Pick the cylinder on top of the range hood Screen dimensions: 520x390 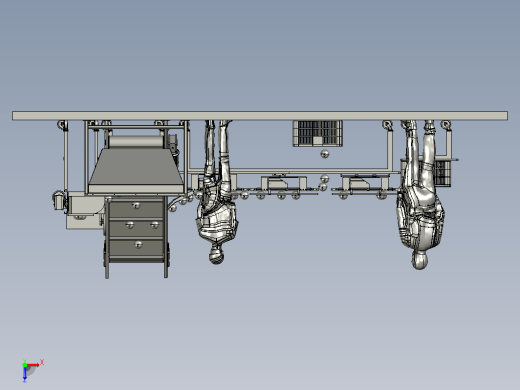137,142
